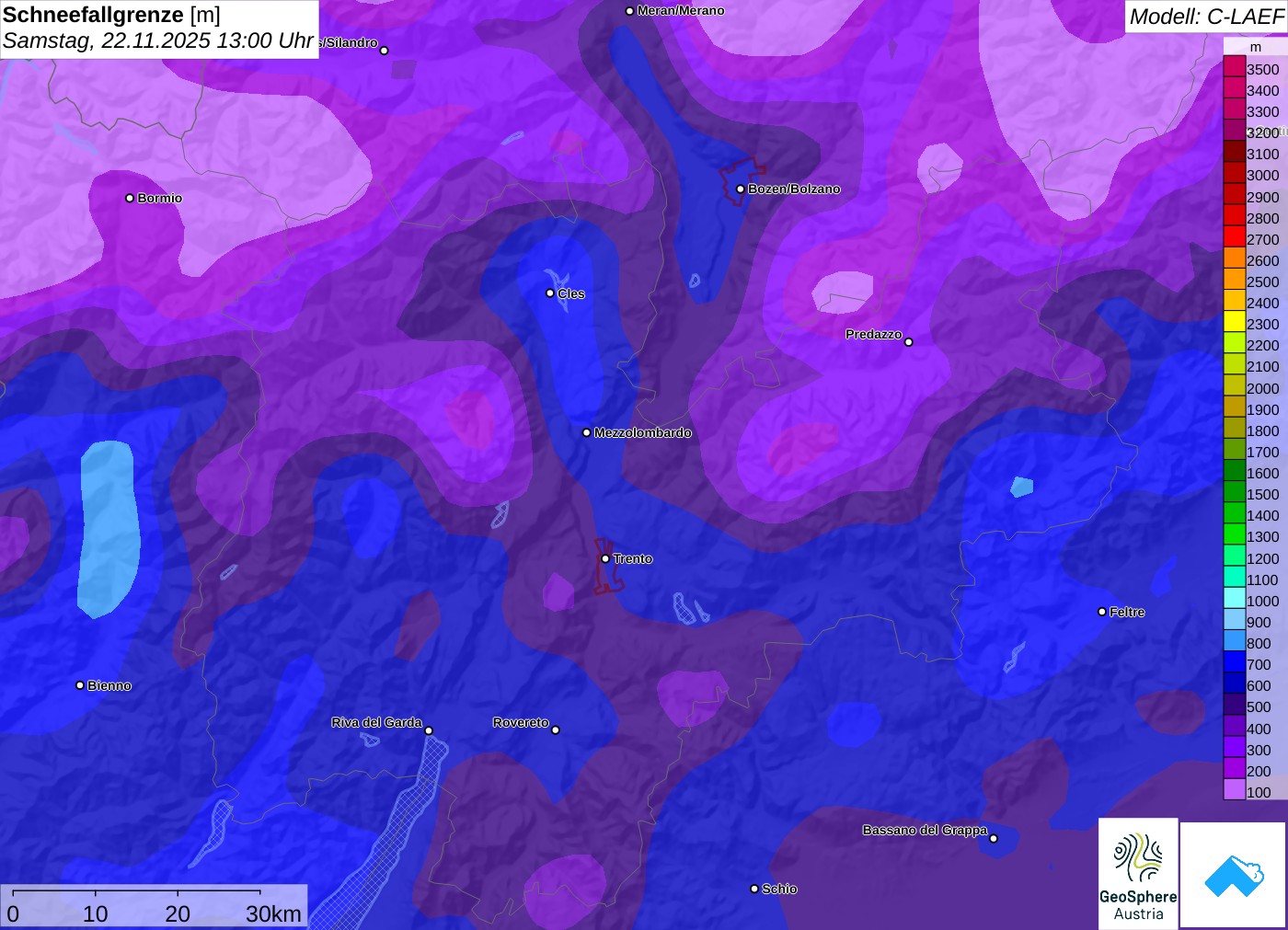Select the "300" legend value label
Viewport: 1288px width, 930px height.
pyautogui.click(x=1259, y=750)
